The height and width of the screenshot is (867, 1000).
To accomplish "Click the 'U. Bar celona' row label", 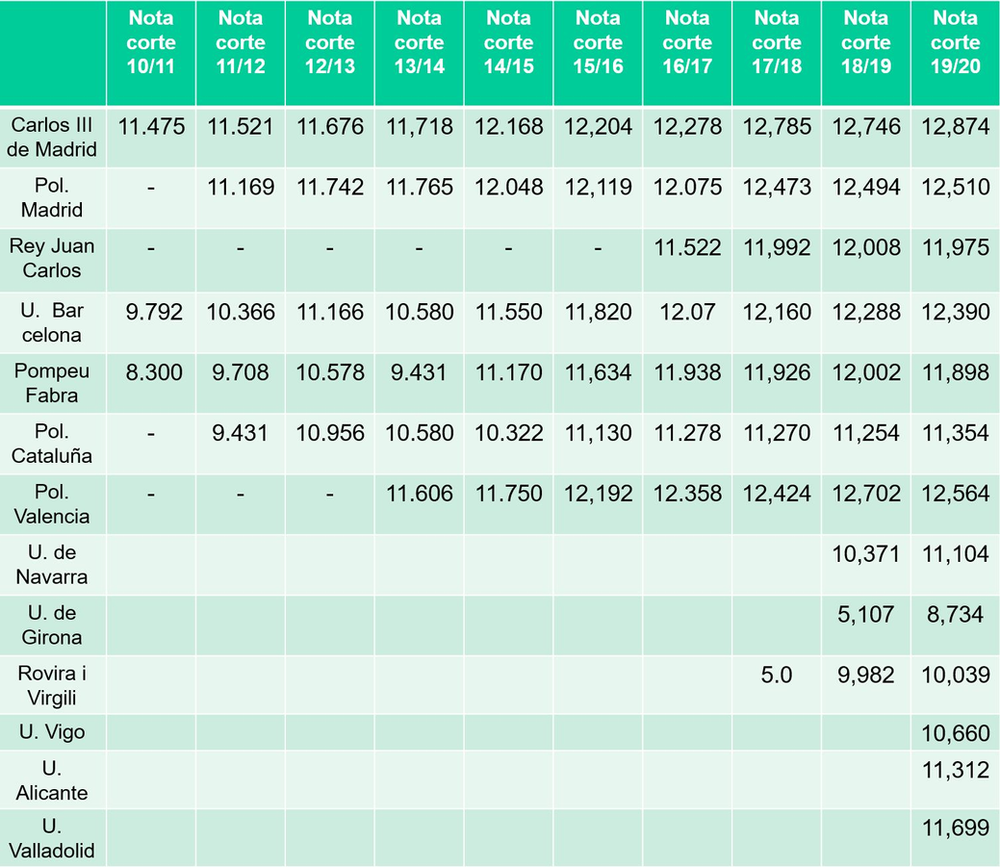I will click(52, 323).
